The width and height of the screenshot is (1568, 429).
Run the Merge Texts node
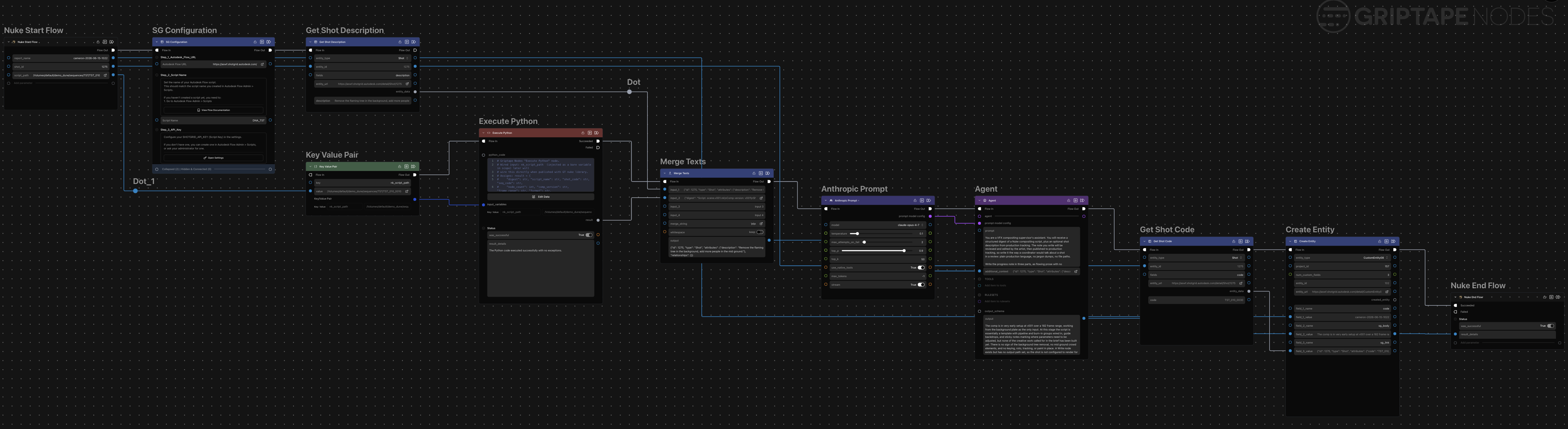coord(760,173)
